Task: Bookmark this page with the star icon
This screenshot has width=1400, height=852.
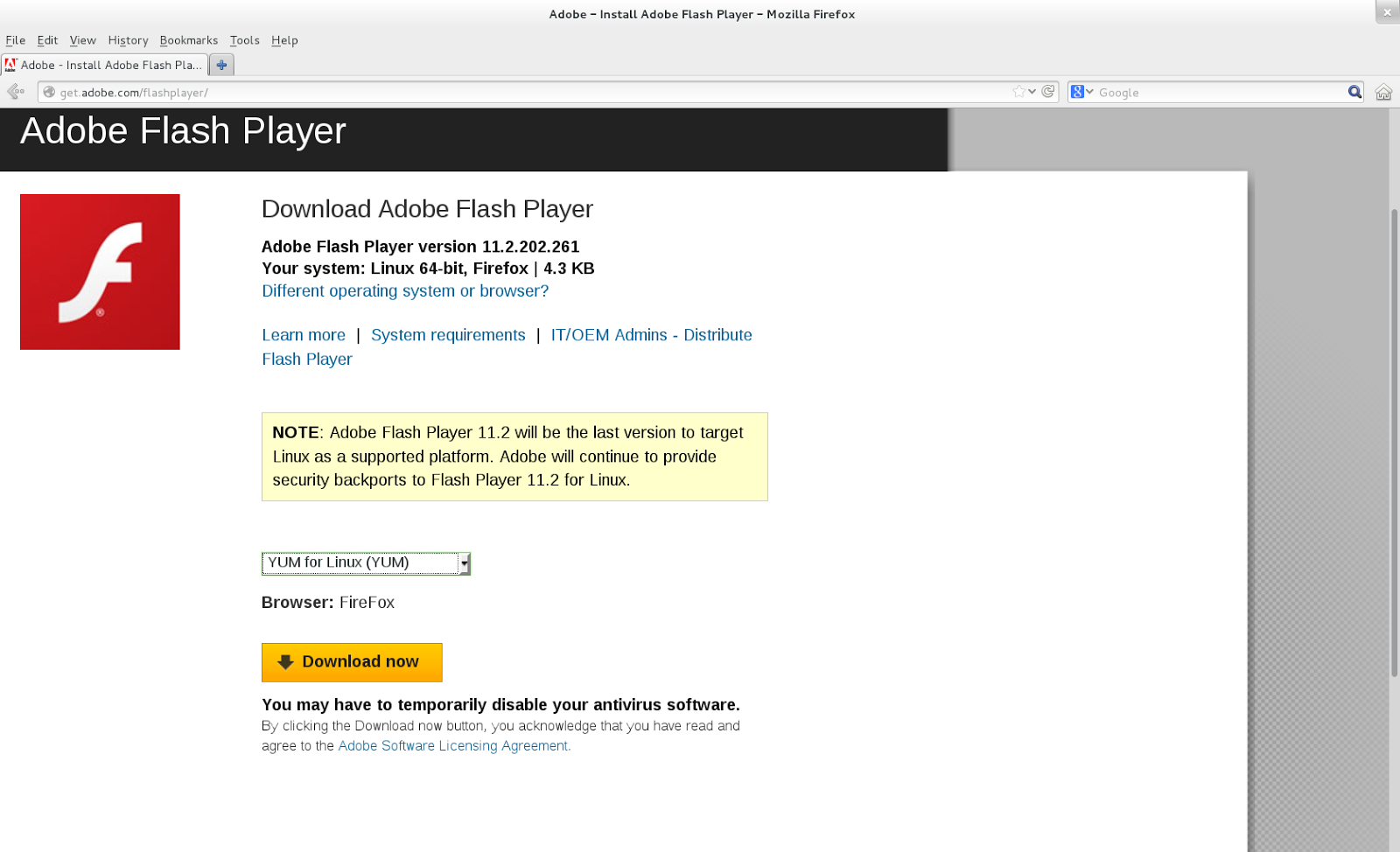Action: 1018,92
